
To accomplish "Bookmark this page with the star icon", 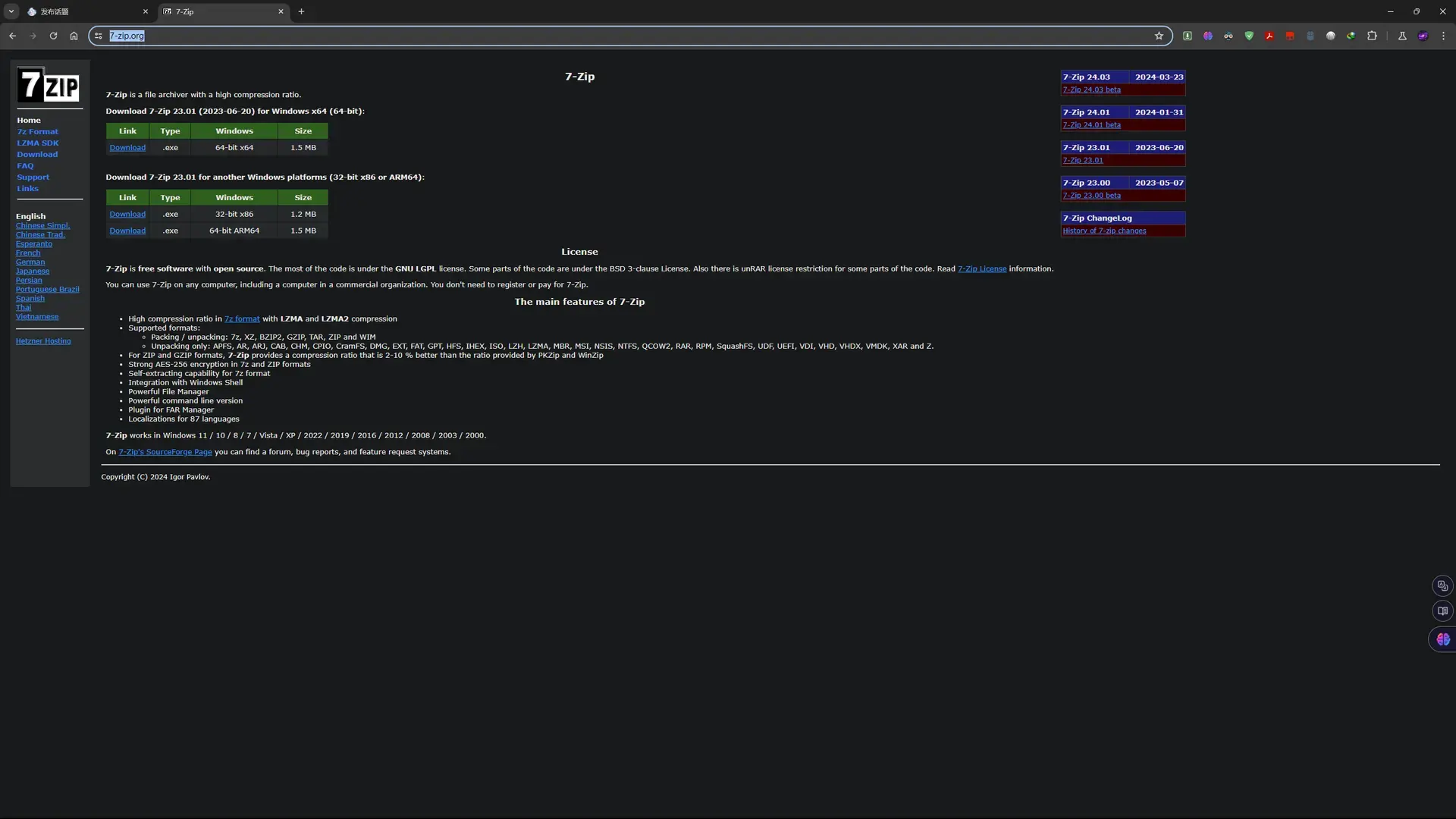I will coord(1159,36).
